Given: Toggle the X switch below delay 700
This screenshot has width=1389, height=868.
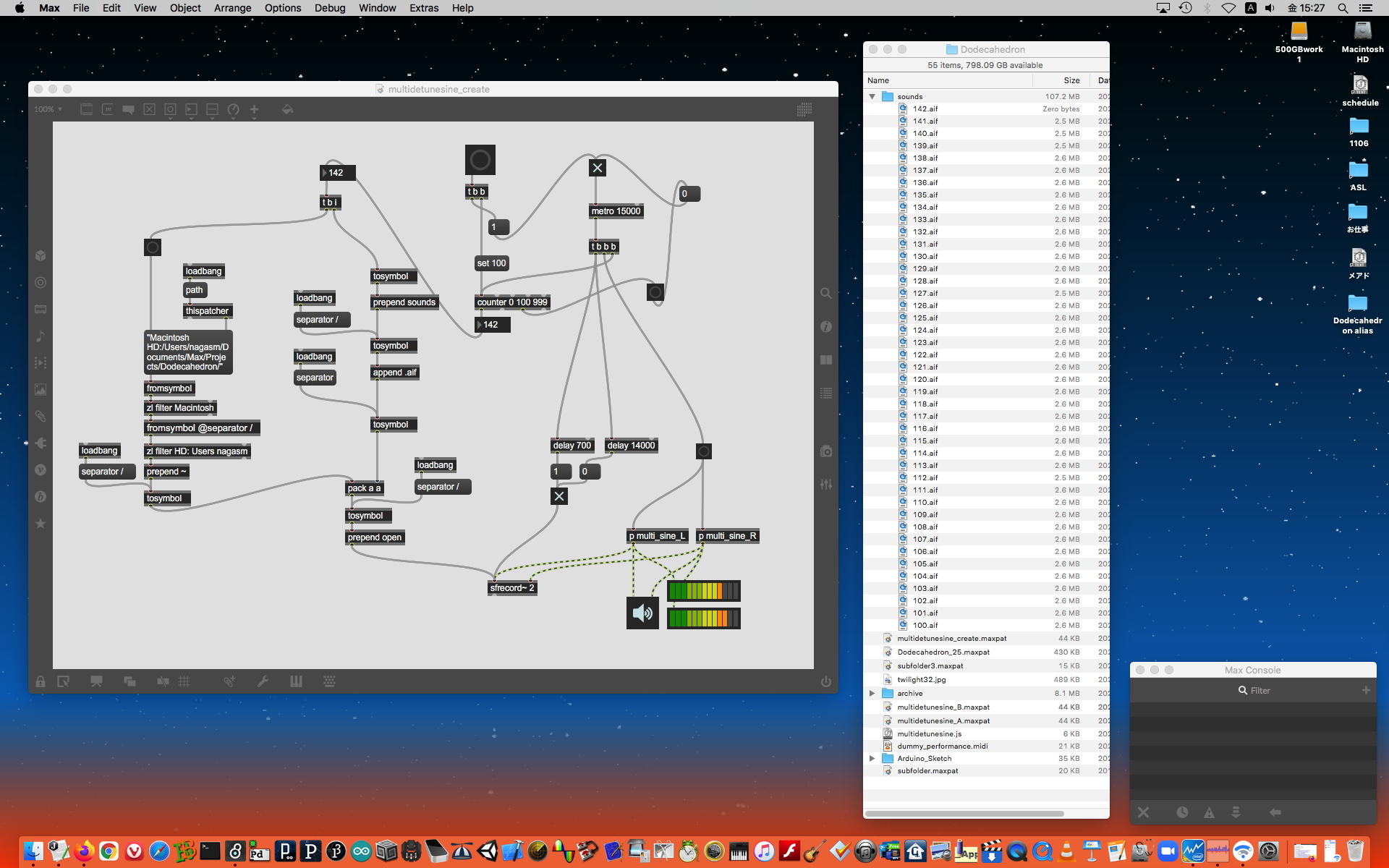Looking at the screenshot, I should (x=559, y=496).
